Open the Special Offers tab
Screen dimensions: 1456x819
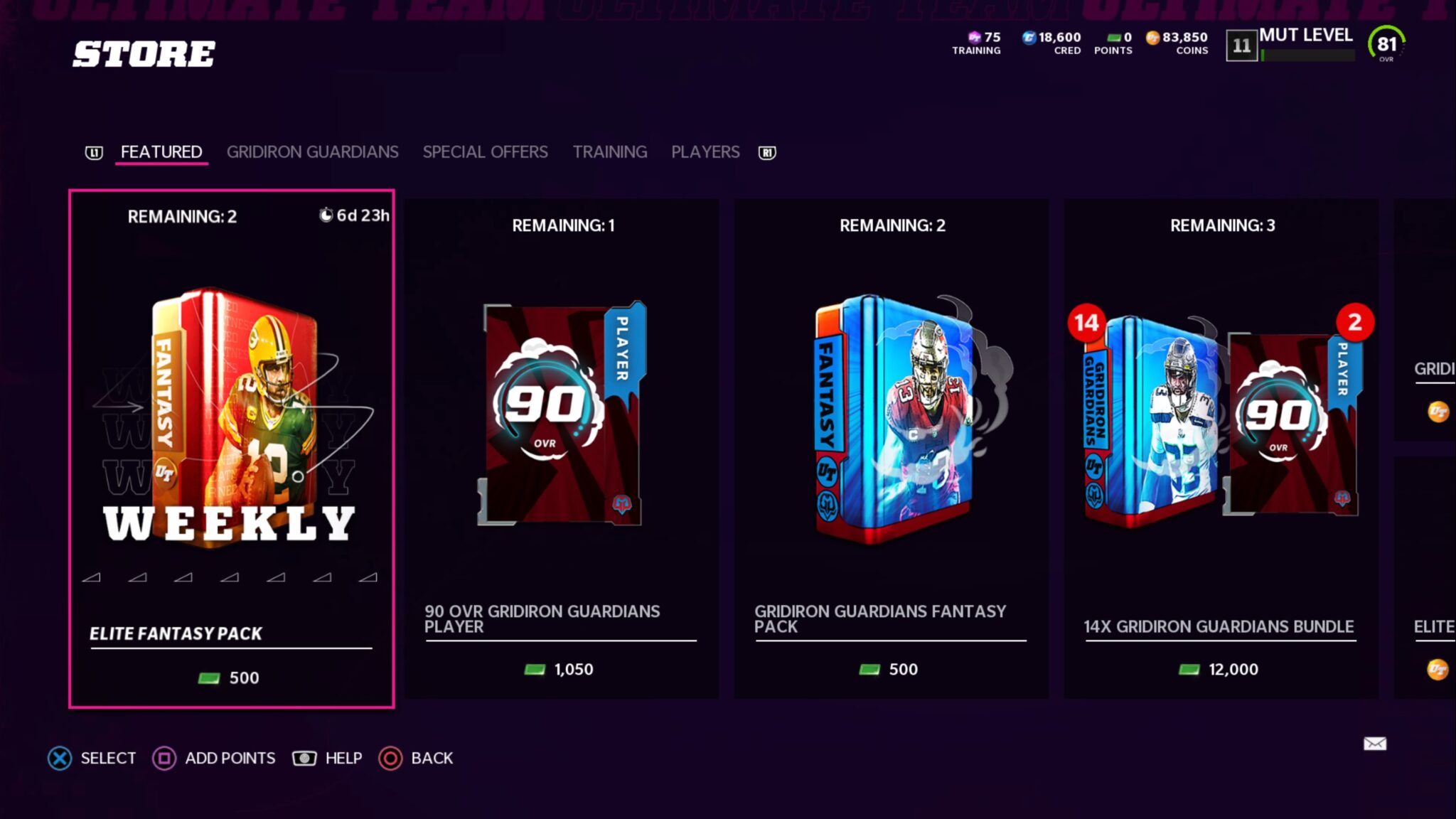pos(485,152)
